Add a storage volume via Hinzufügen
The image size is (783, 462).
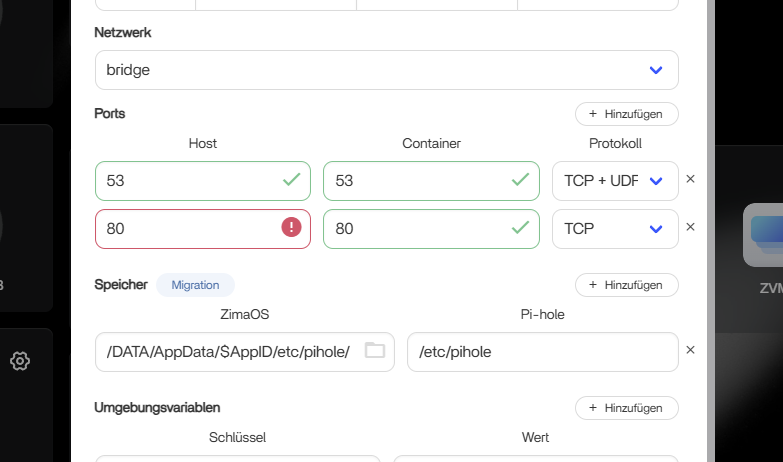pos(626,285)
